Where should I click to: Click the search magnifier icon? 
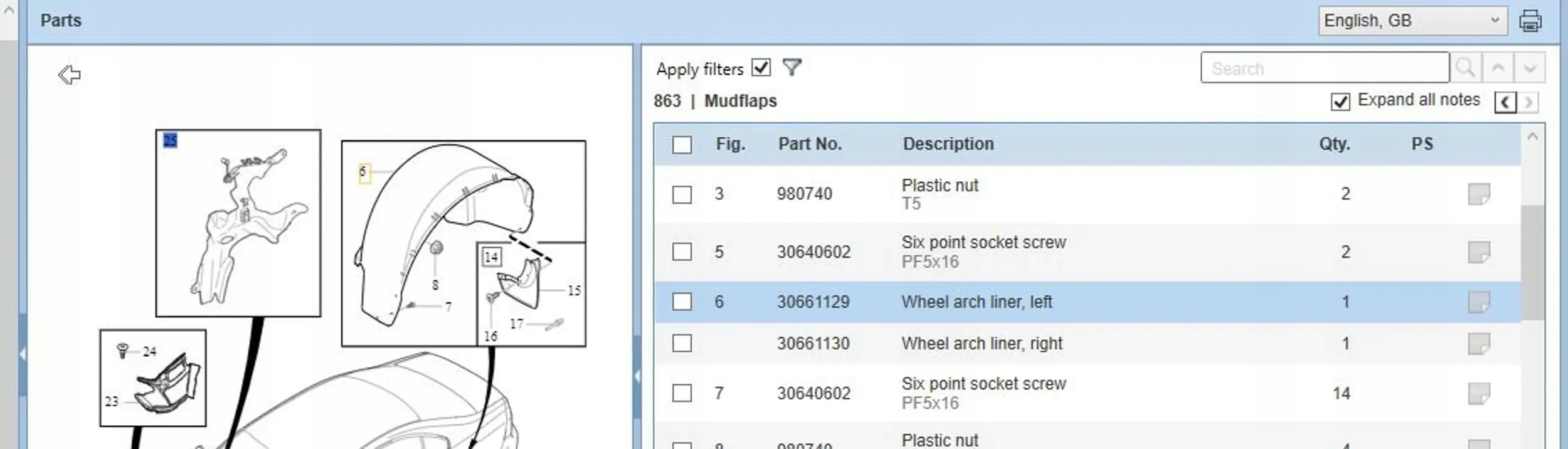[x=1465, y=68]
